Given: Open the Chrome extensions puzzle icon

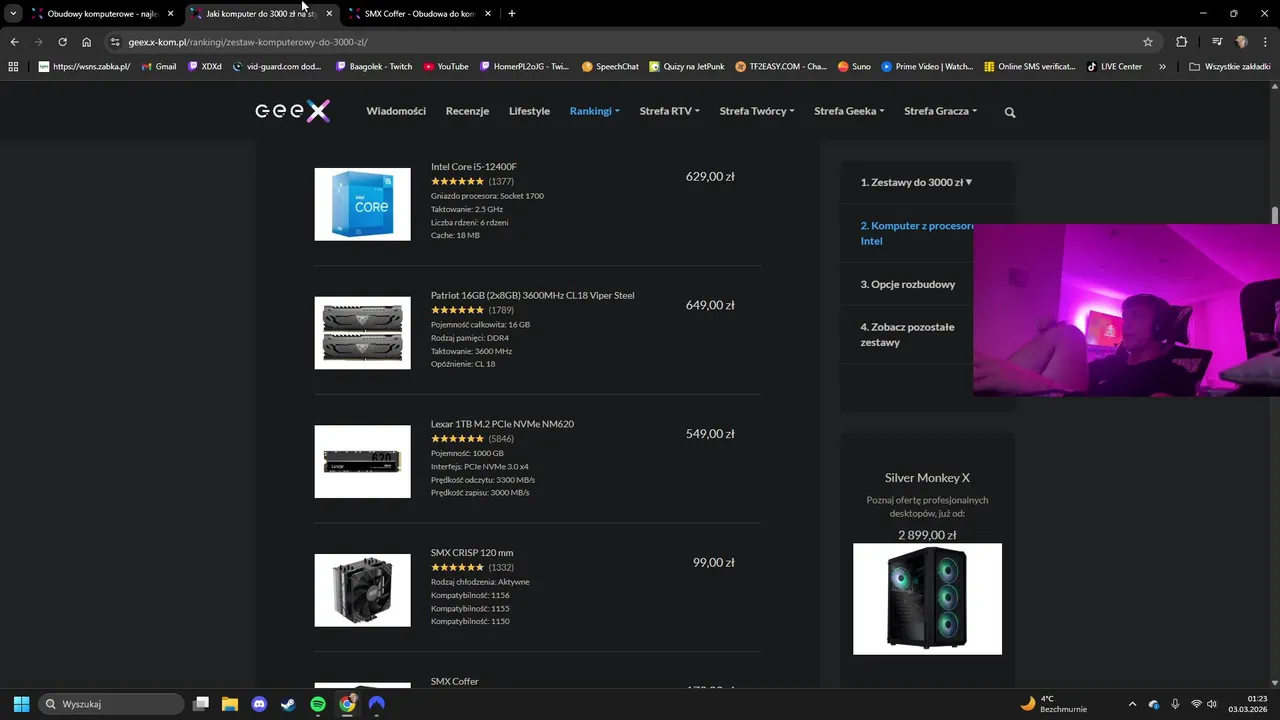Looking at the screenshot, I should click(1181, 42).
